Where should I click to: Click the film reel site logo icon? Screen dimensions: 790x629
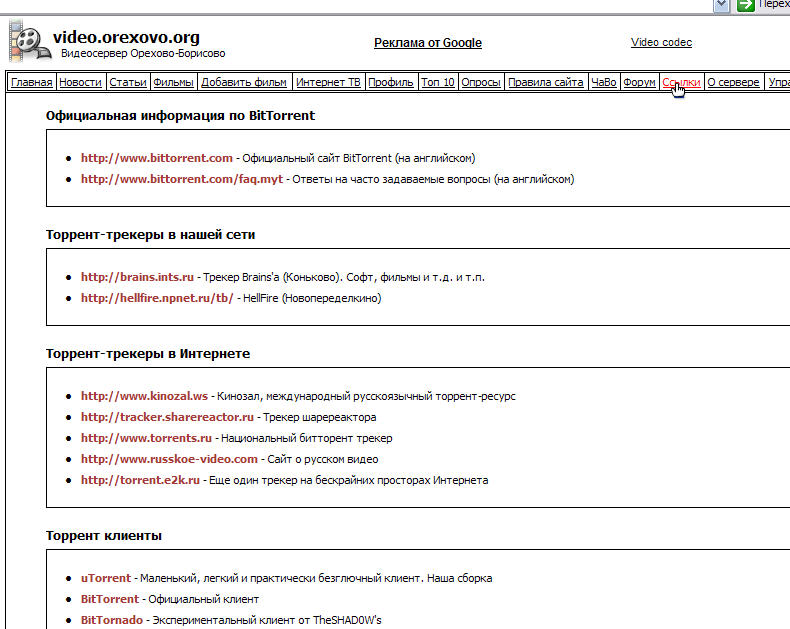[x=29, y=42]
